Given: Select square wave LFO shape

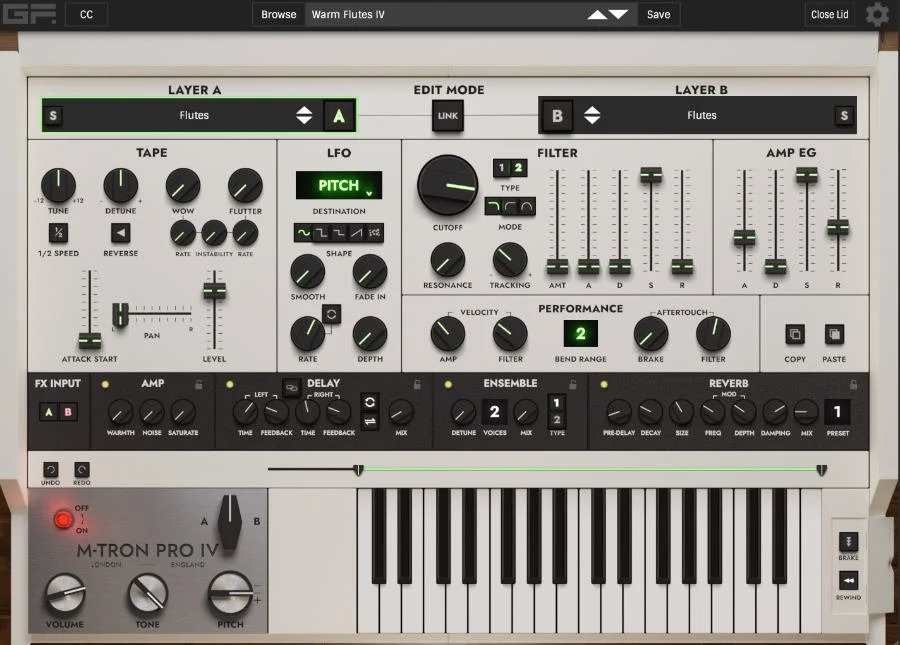Looking at the screenshot, I should [x=321, y=232].
